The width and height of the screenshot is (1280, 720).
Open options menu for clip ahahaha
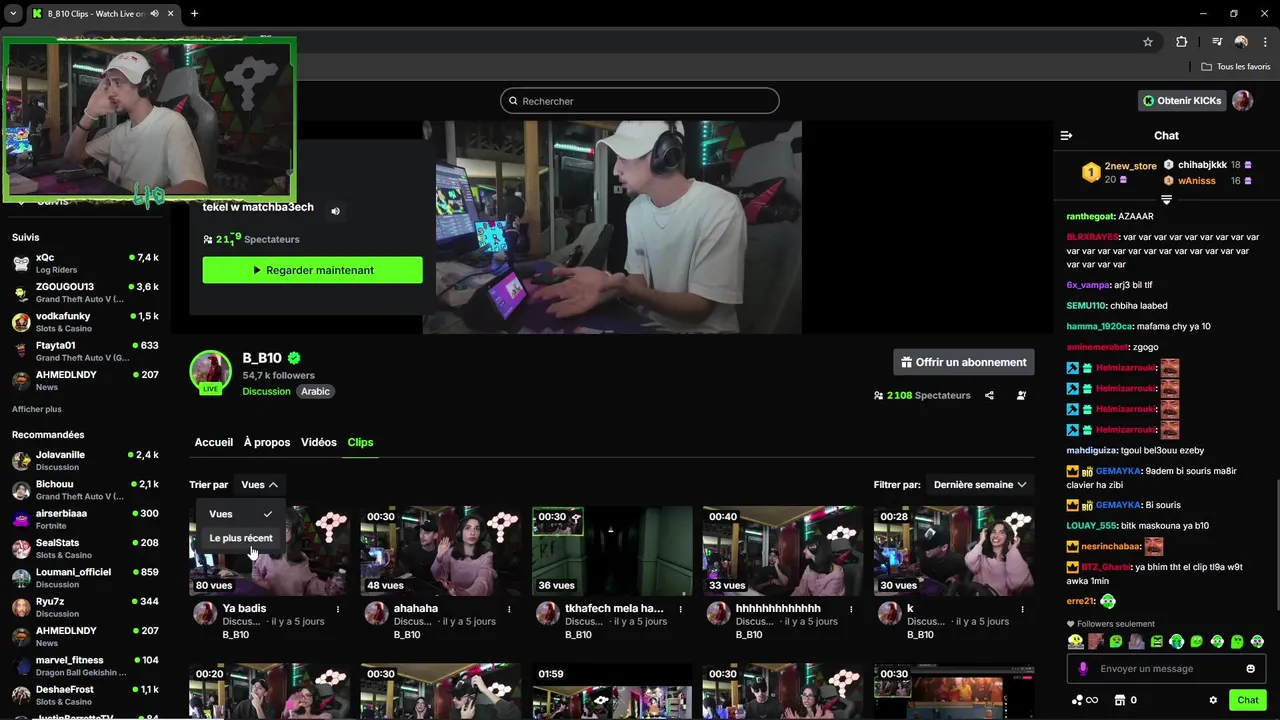point(509,609)
